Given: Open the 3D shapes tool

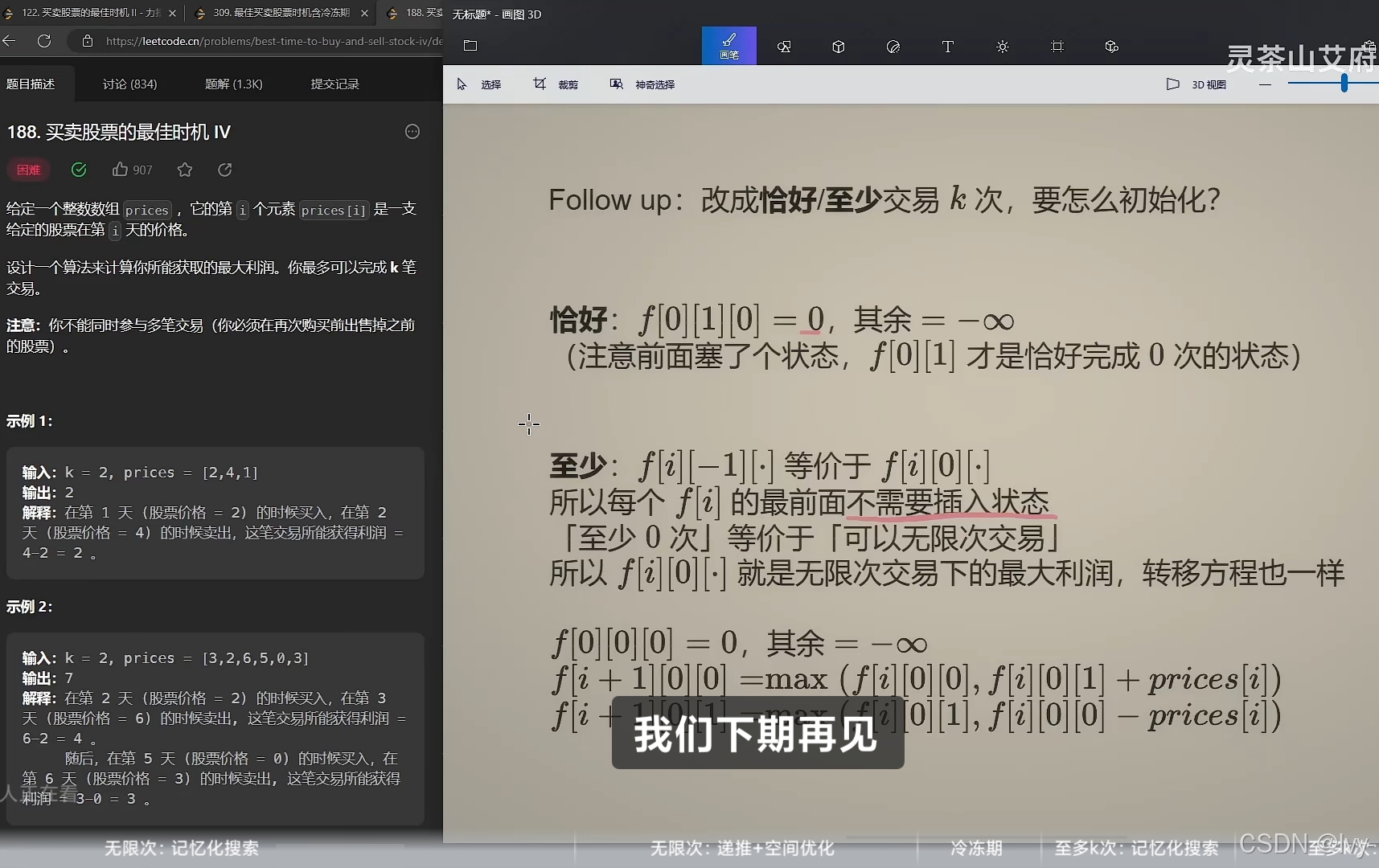Looking at the screenshot, I should [x=839, y=46].
